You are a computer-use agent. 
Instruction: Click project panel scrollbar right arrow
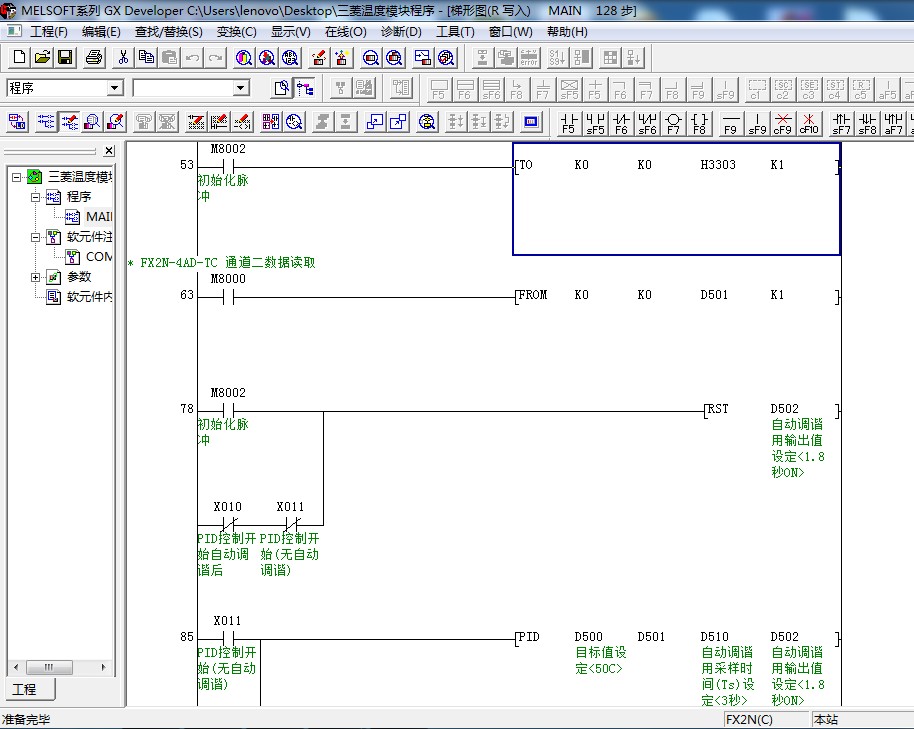(104, 667)
